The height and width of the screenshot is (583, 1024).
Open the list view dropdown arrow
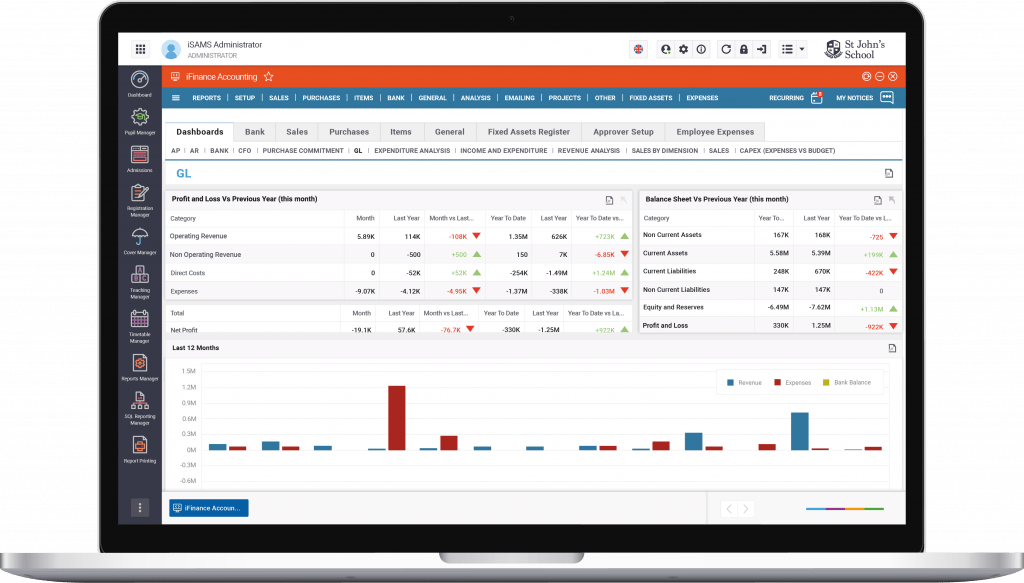click(802, 49)
